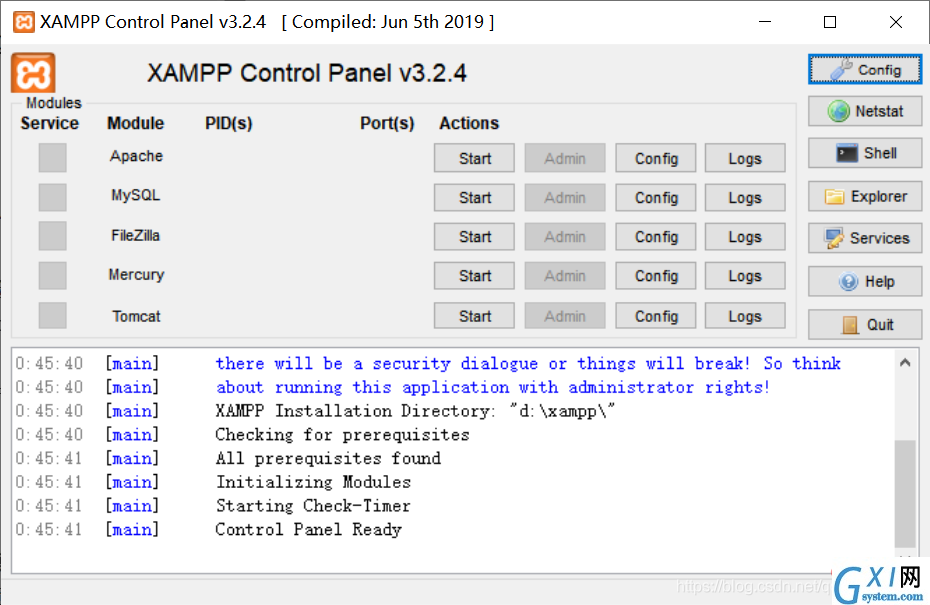Image resolution: width=930 pixels, height=605 pixels.
Task: Launch the Shell terminal button
Action: (865, 153)
